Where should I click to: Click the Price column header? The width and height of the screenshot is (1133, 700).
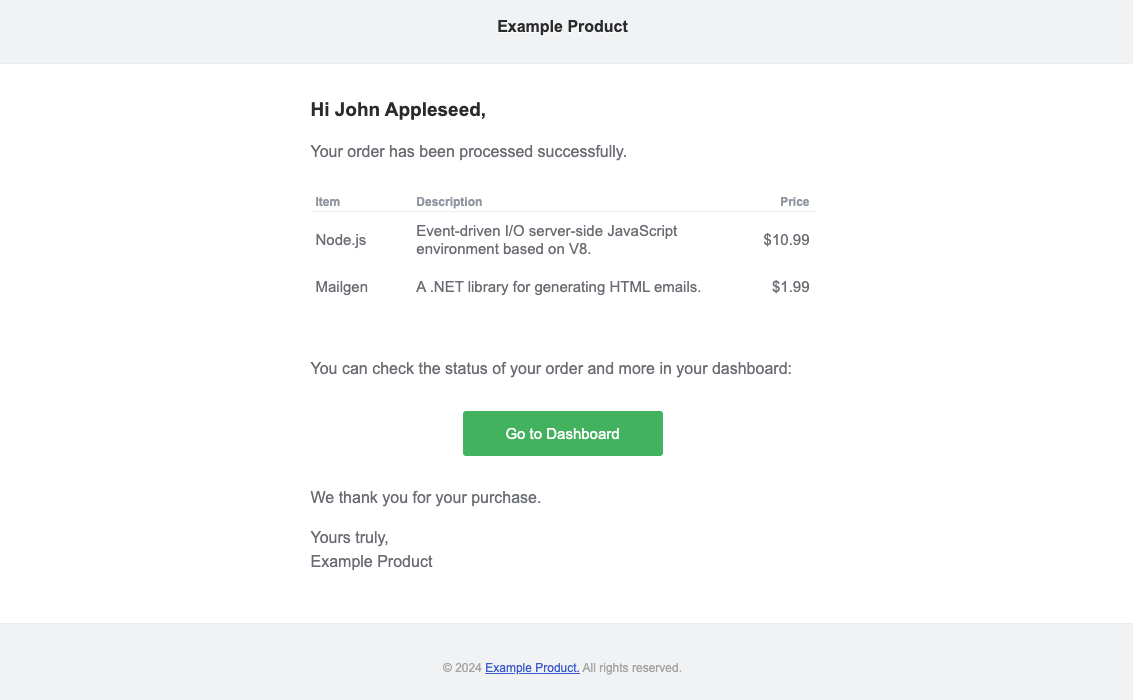pos(794,202)
